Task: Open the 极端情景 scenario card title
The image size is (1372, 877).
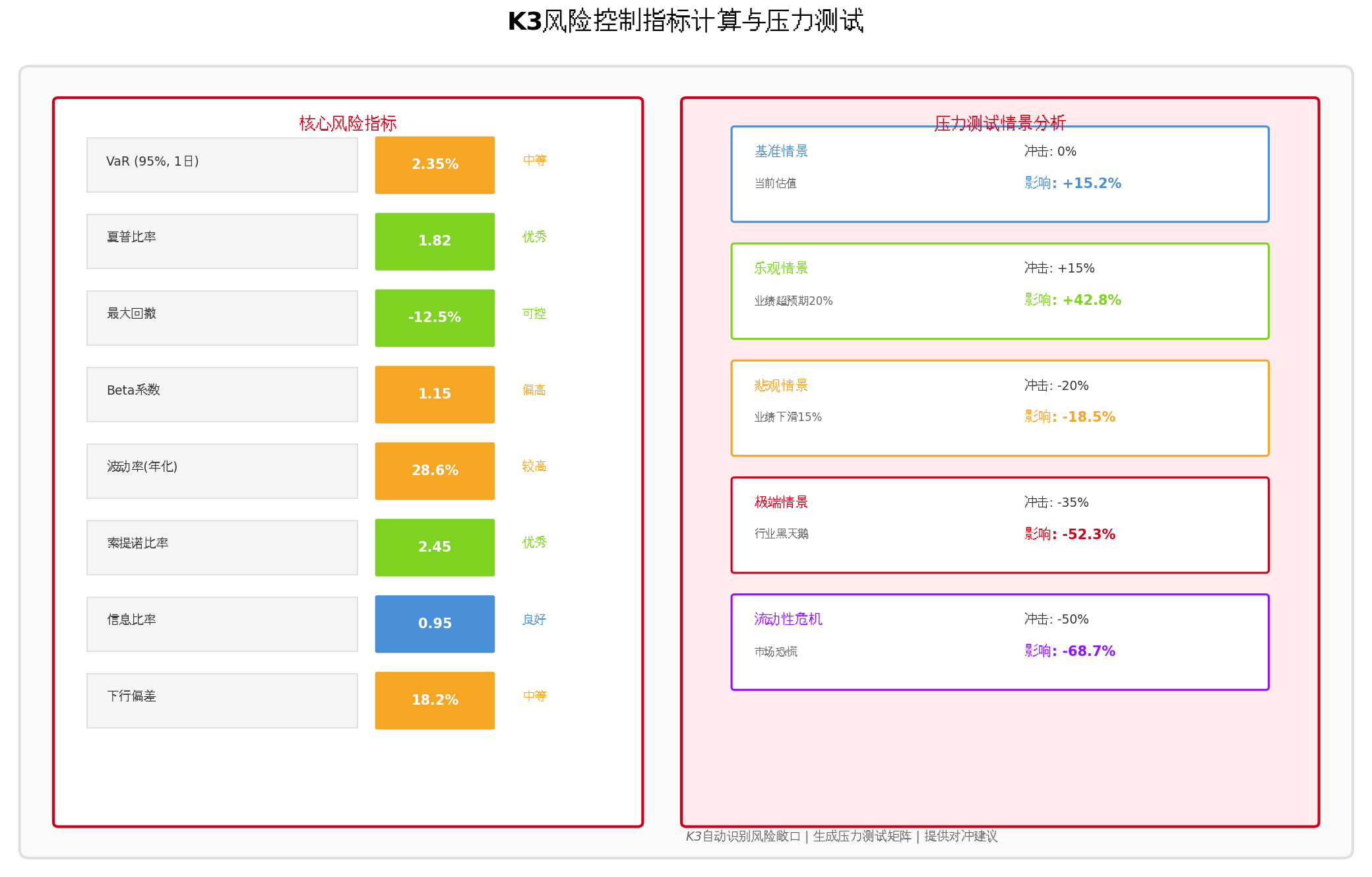Action: 781,502
